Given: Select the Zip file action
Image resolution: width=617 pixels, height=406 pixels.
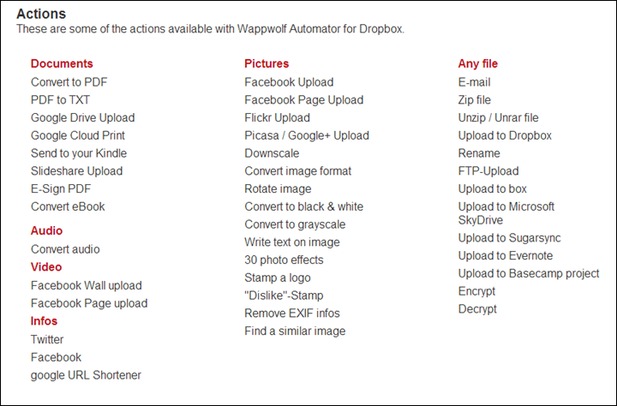Looking at the screenshot, I should point(474,100).
